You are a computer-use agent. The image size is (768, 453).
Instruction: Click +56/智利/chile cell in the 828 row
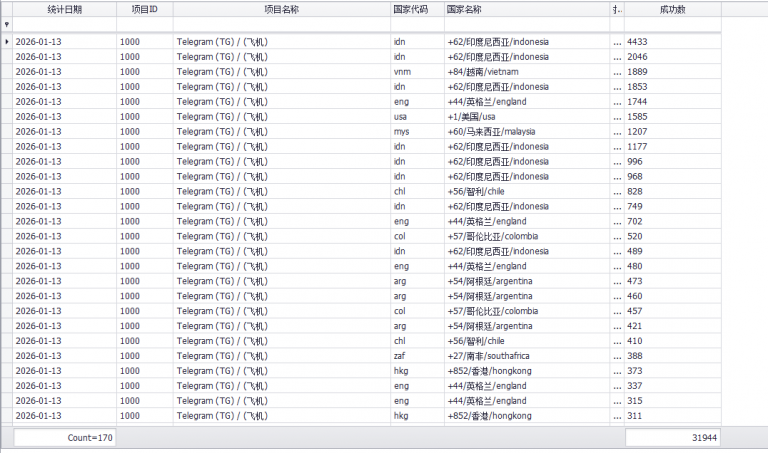(x=527, y=191)
